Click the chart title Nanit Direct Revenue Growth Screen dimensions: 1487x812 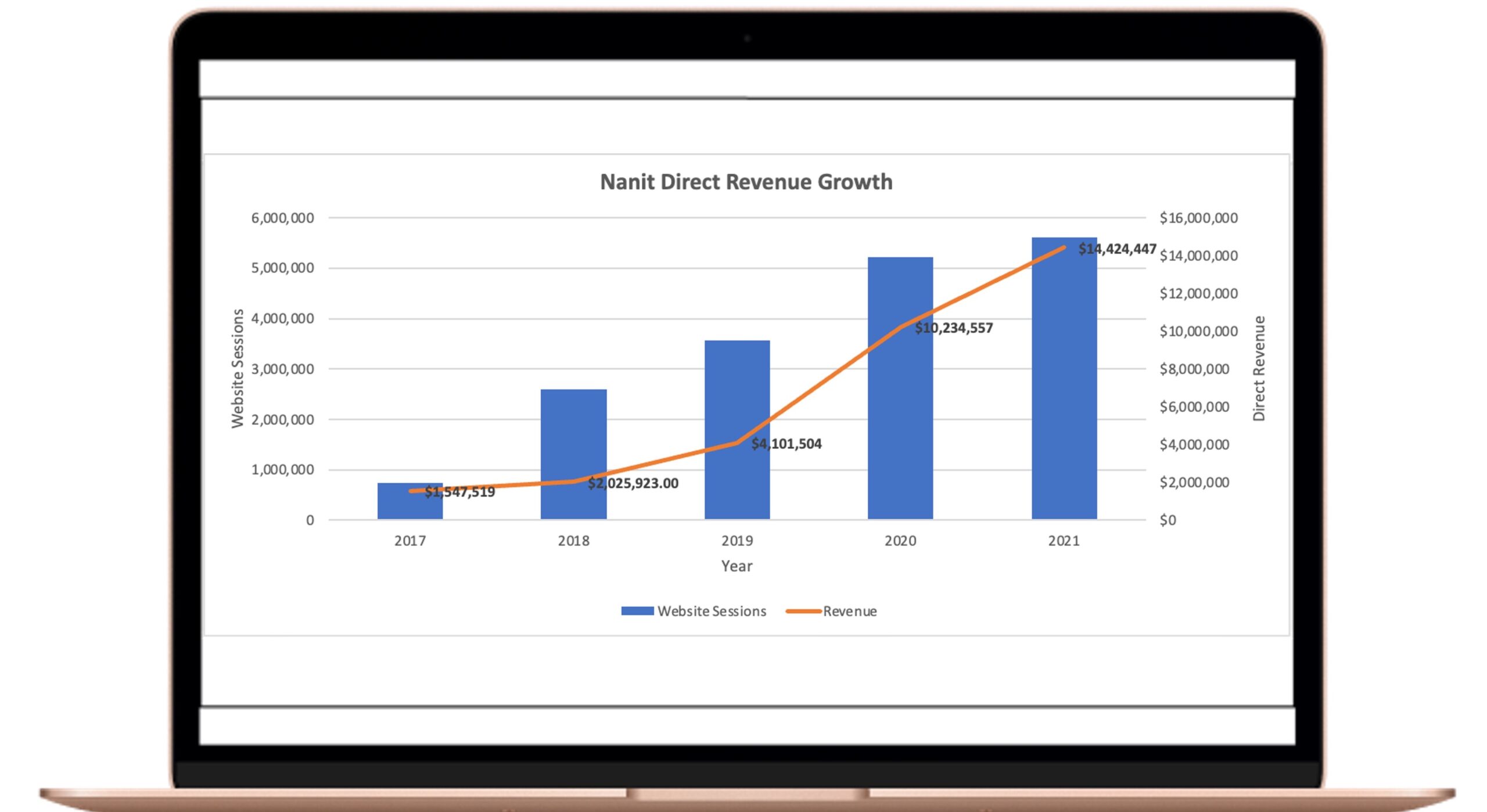point(746,182)
